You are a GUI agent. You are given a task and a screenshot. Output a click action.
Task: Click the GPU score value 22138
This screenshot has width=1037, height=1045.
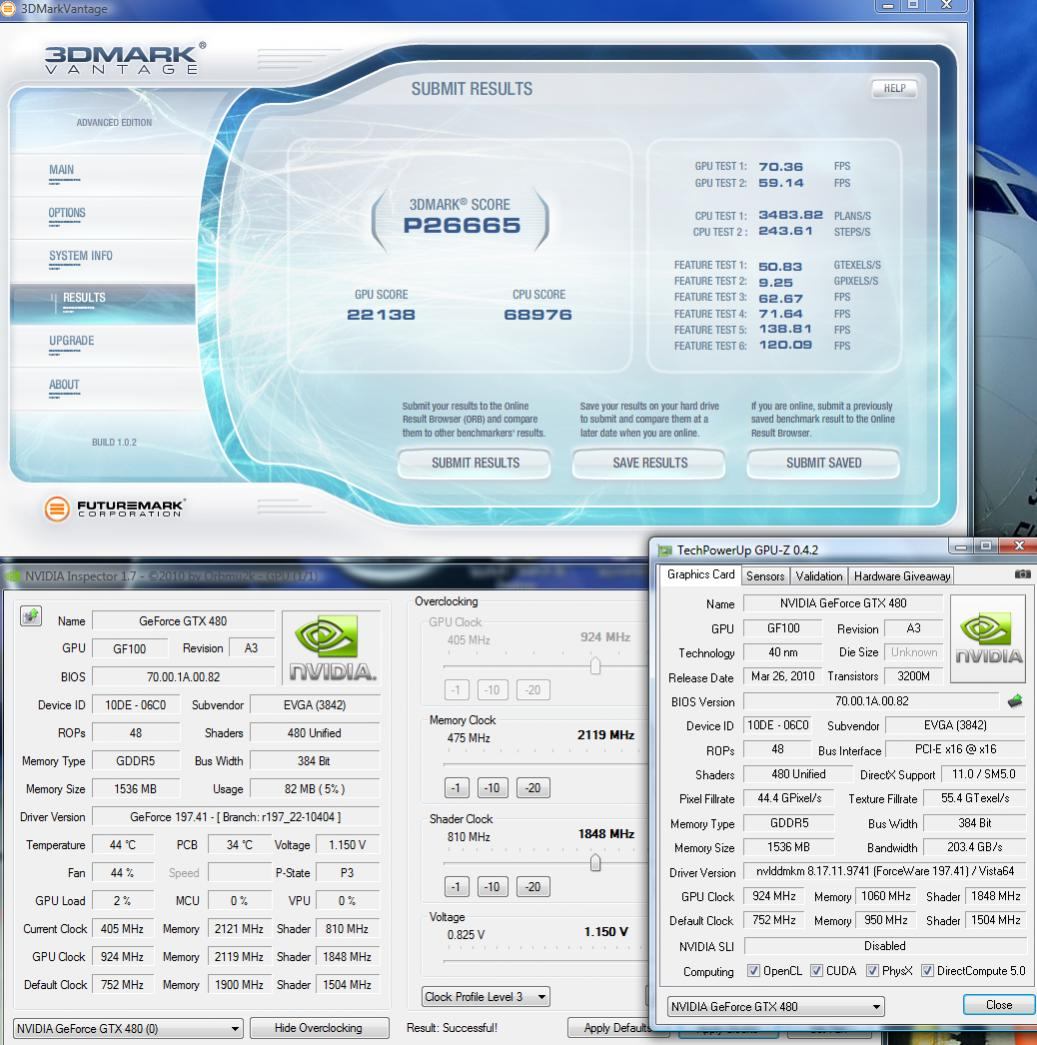pyautogui.click(x=381, y=315)
